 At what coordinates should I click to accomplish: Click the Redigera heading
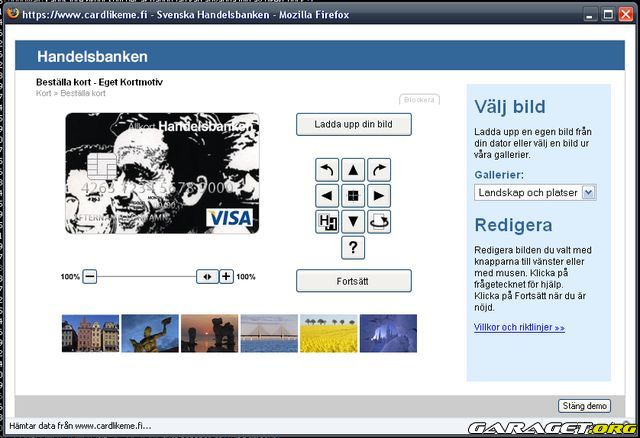coord(513,225)
